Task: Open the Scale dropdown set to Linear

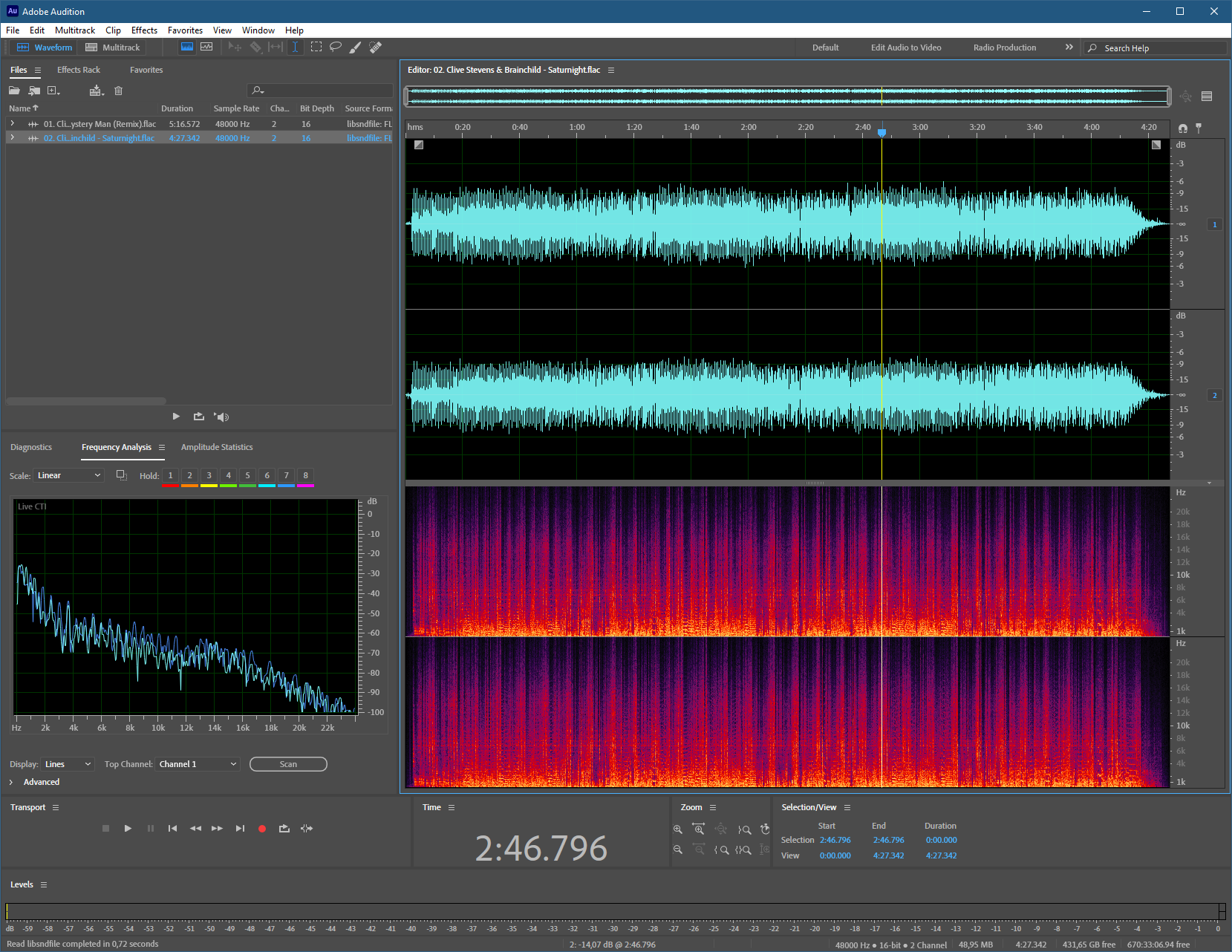Action: point(69,475)
